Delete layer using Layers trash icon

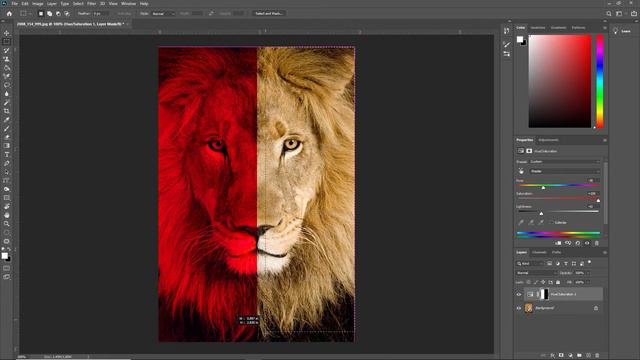[x=597, y=356]
